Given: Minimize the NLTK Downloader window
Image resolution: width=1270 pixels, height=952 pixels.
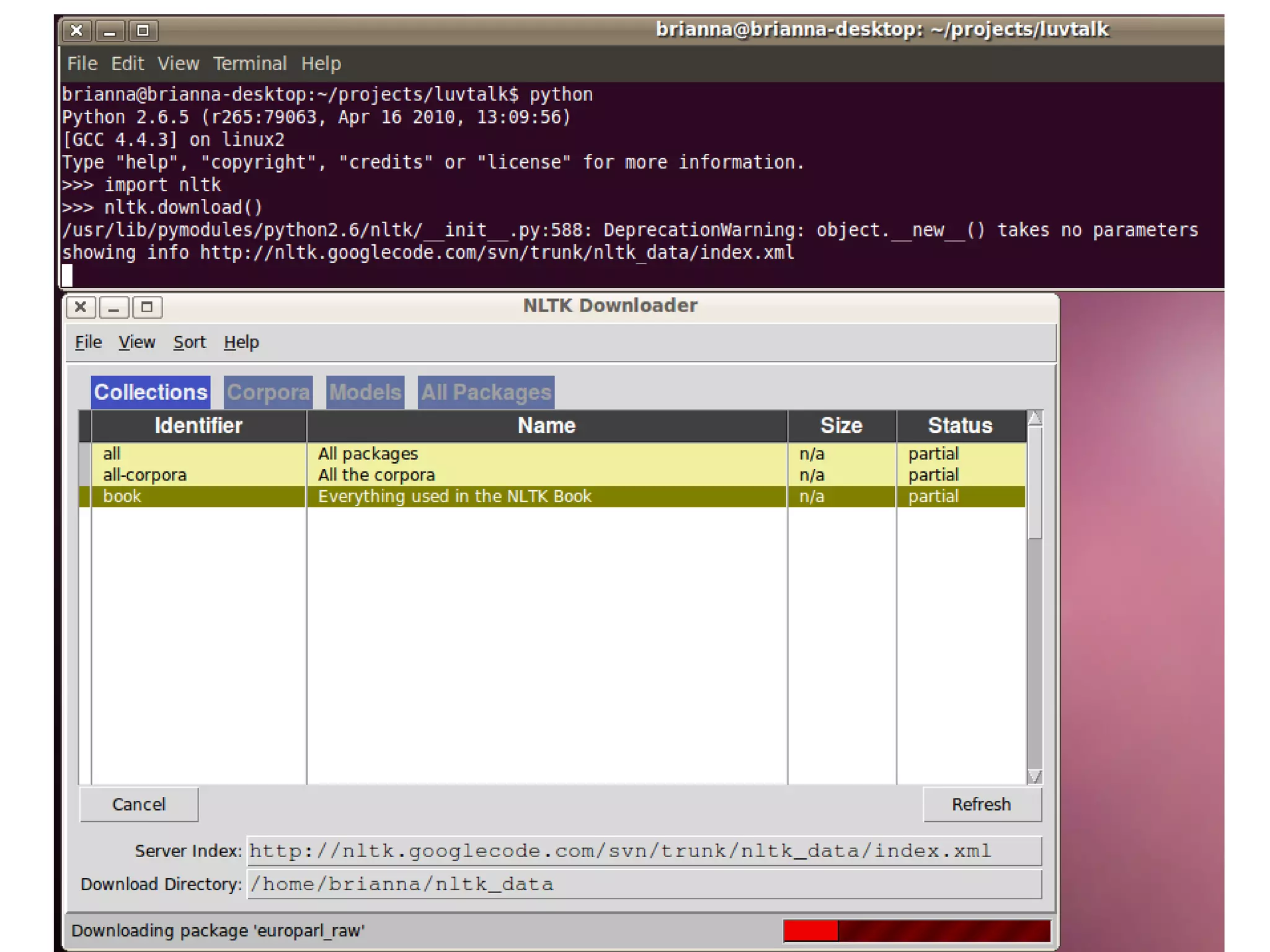Looking at the screenshot, I should coord(113,307).
